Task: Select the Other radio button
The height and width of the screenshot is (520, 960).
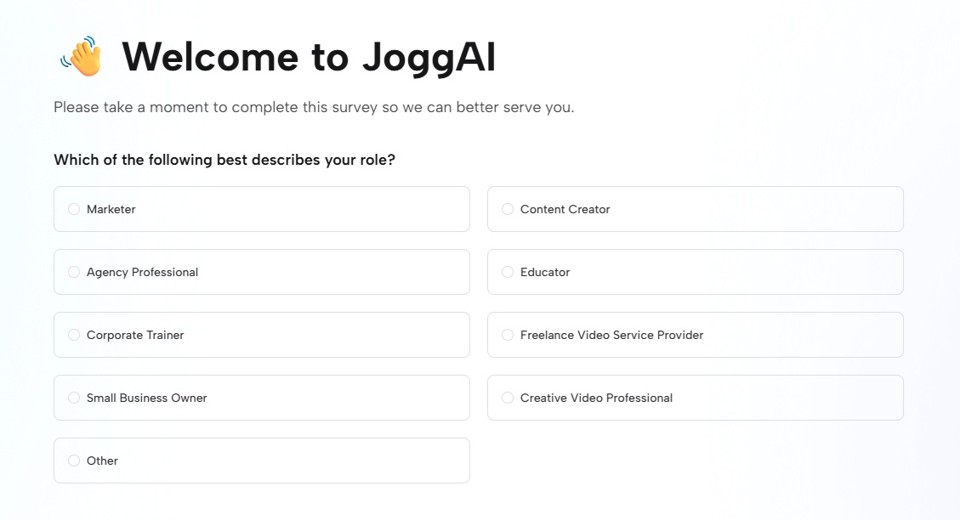Action: coord(74,461)
